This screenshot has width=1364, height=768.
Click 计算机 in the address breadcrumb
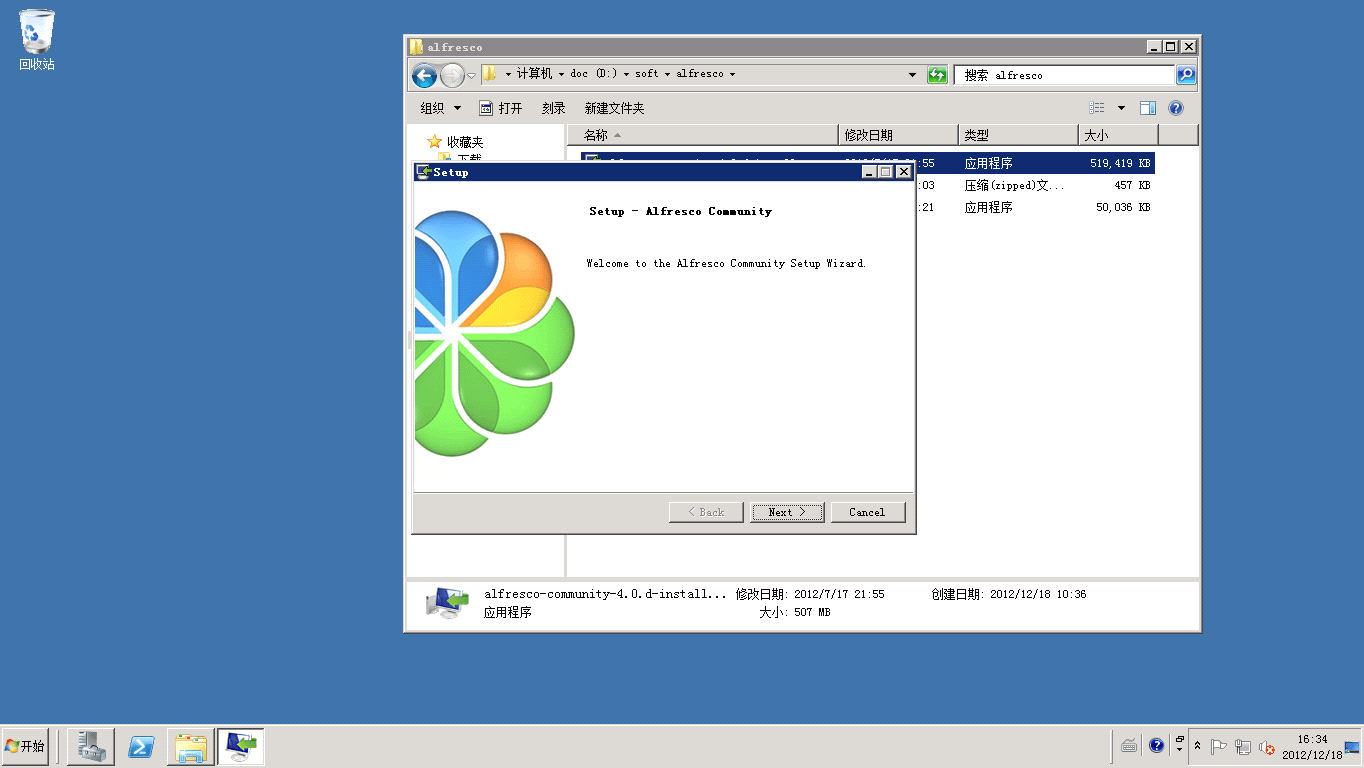point(535,74)
